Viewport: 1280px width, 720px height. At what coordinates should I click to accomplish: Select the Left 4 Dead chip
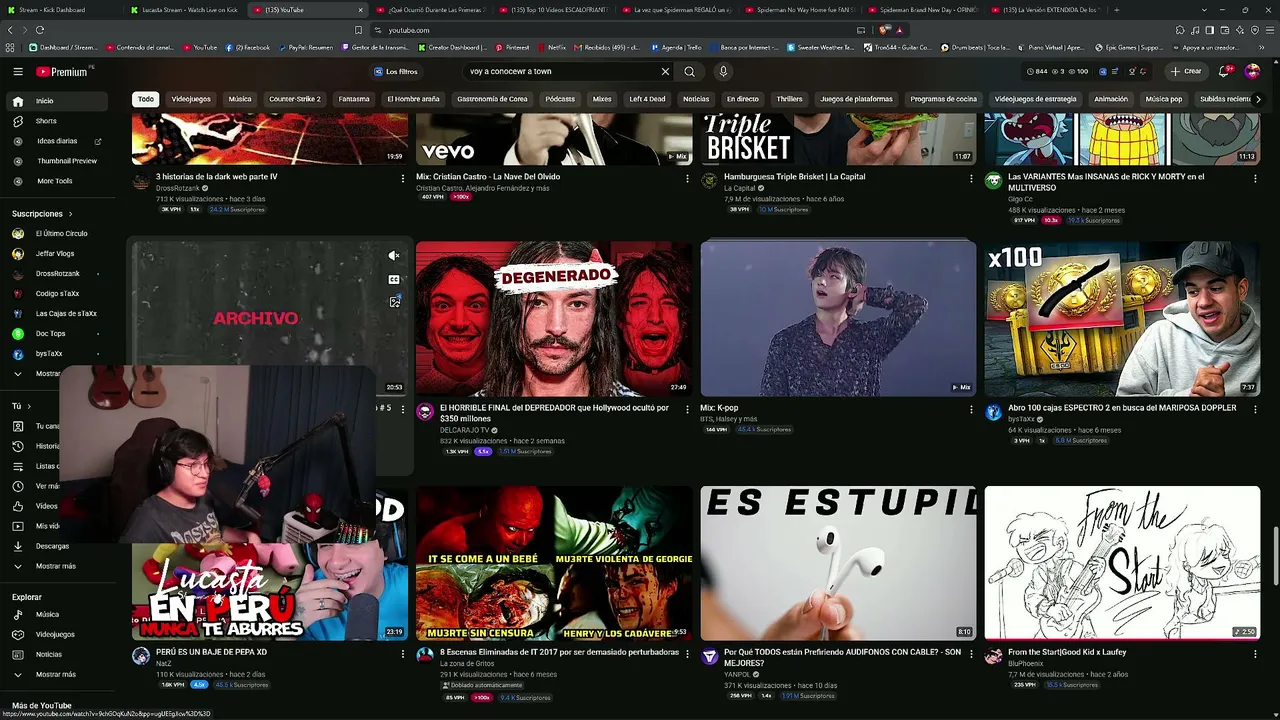647,99
